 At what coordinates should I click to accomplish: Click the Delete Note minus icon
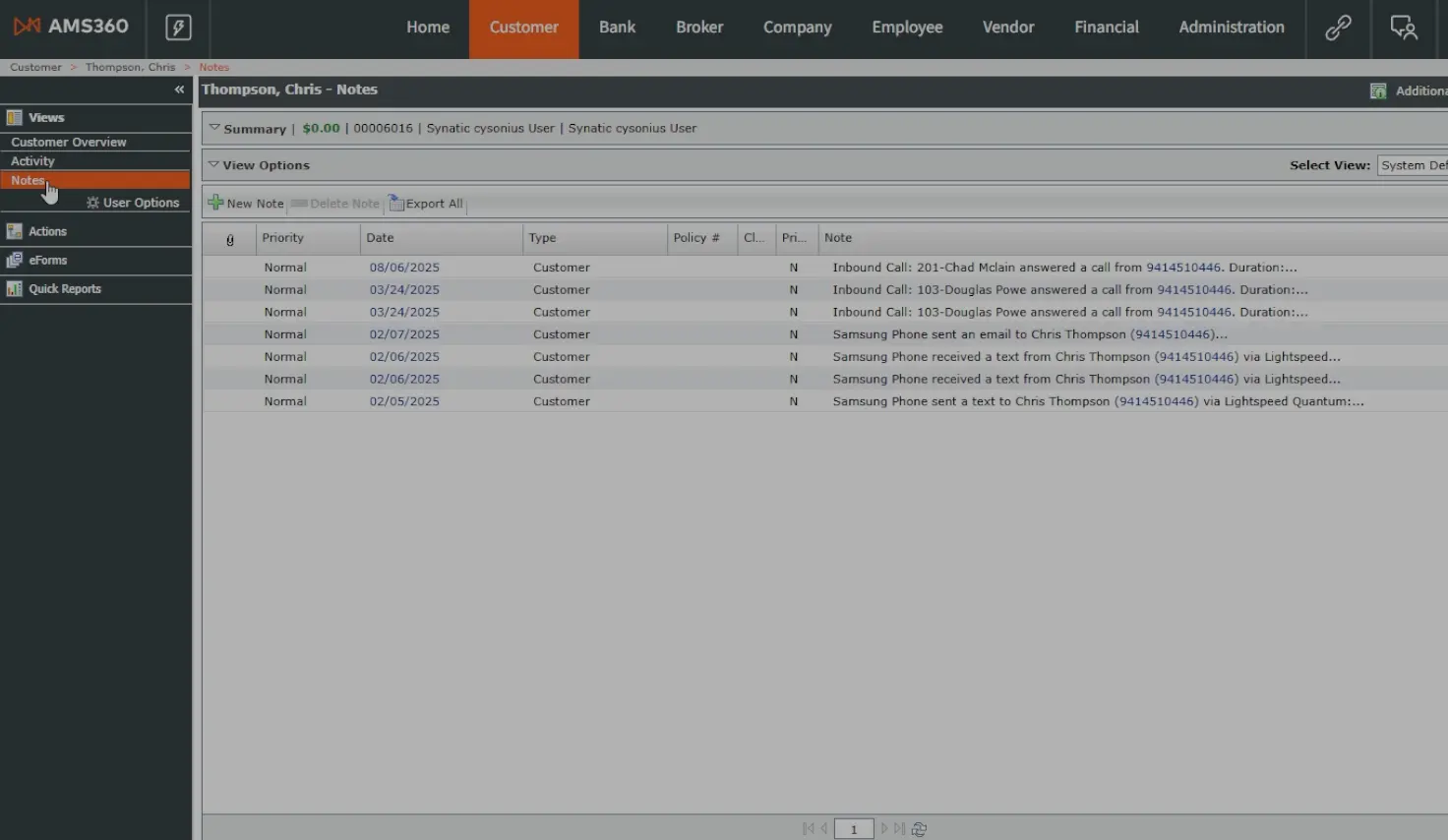pyautogui.click(x=299, y=204)
